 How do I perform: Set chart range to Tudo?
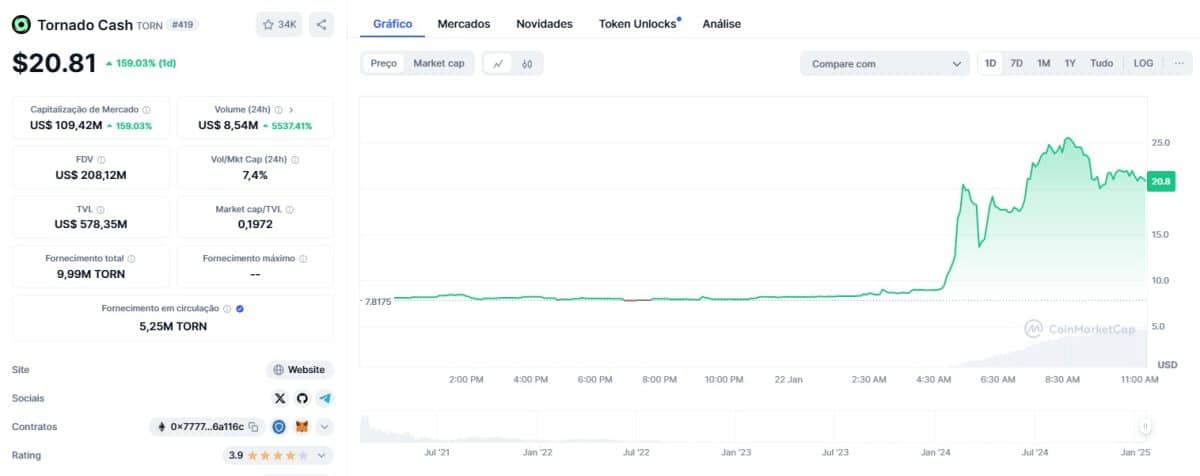[x=1101, y=63]
